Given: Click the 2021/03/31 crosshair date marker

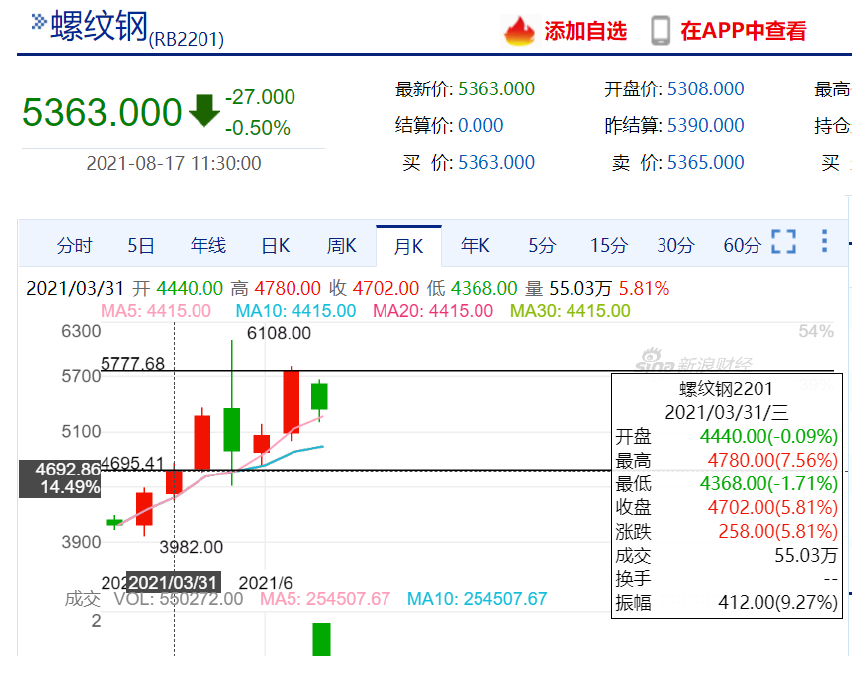Looking at the screenshot, I should [x=173, y=582].
